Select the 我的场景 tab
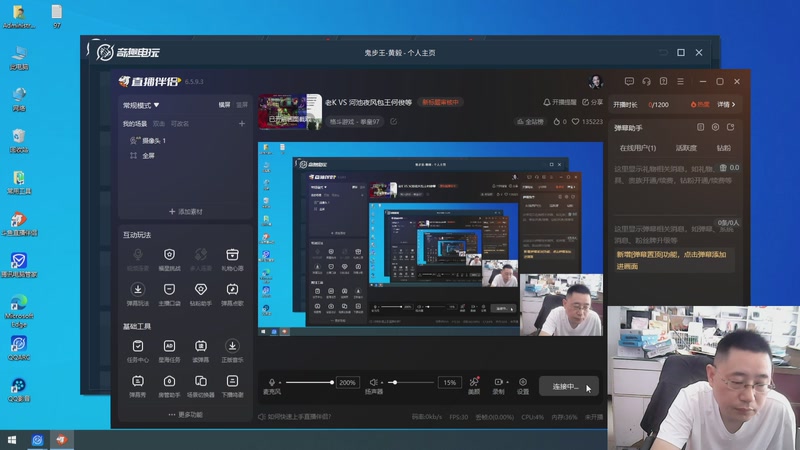800x450 pixels. 135,123
